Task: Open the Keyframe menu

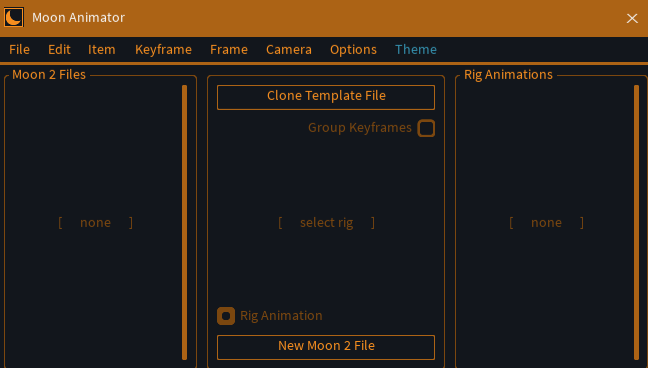Action: [163, 50]
